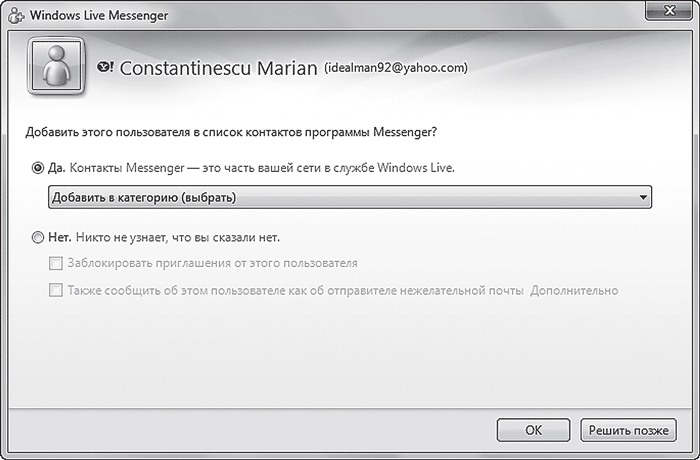Screen dimensions: 700x460
Task: Tick "Заблокировать приглашения от этого пользователя" checkbox
Action: tap(56, 264)
